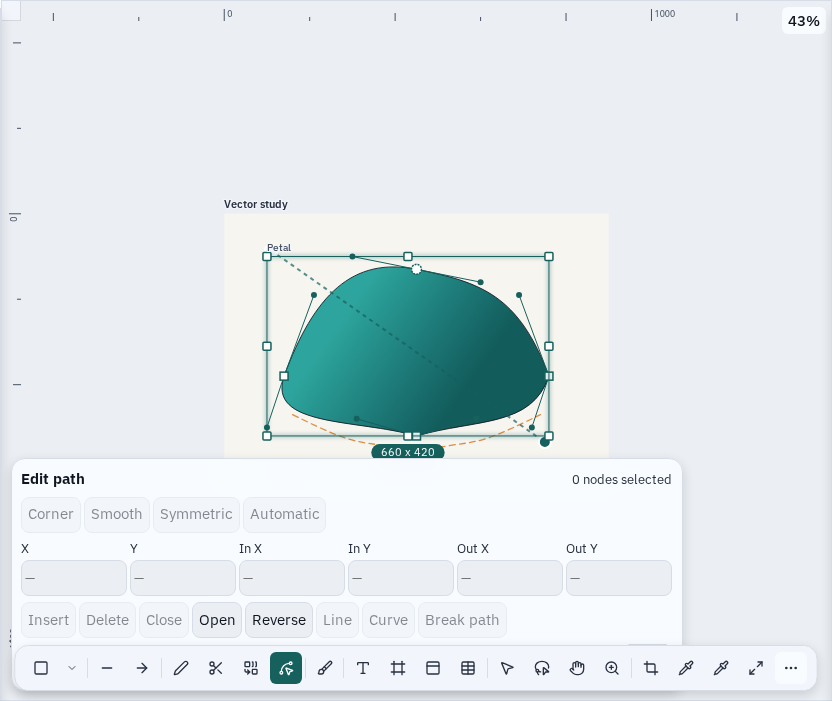Convert segment with the Line button
The width and height of the screenshot is (832, 701).
pos(337,620)
